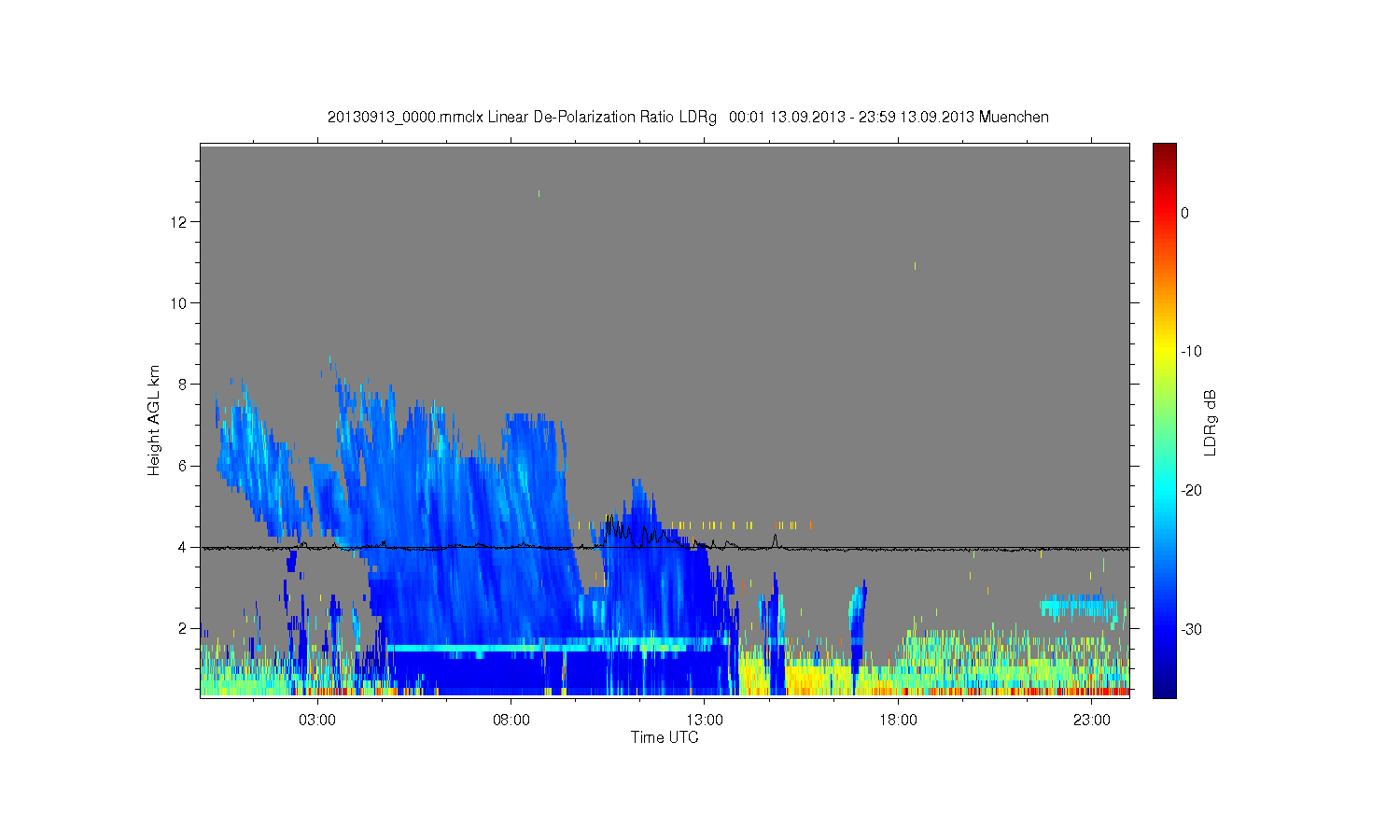Click the Time UTC axis title
The width and height of the screenshot is (1400, 840).
(665, 737)
